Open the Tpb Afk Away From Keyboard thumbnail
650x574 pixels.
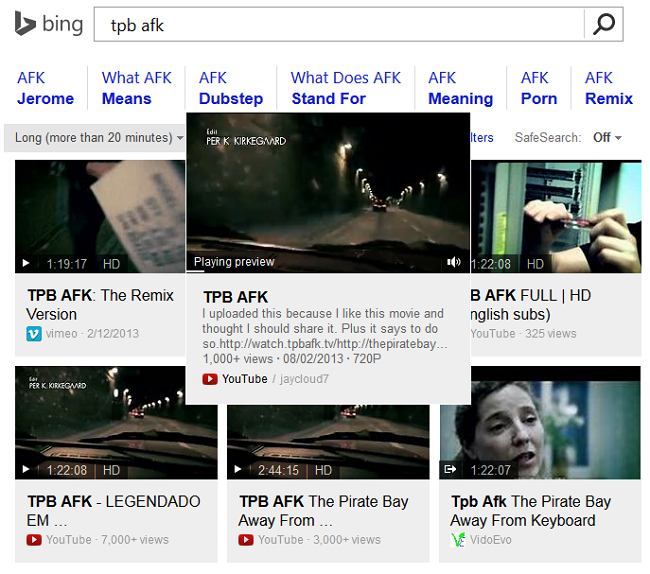(x=540, y=423)
